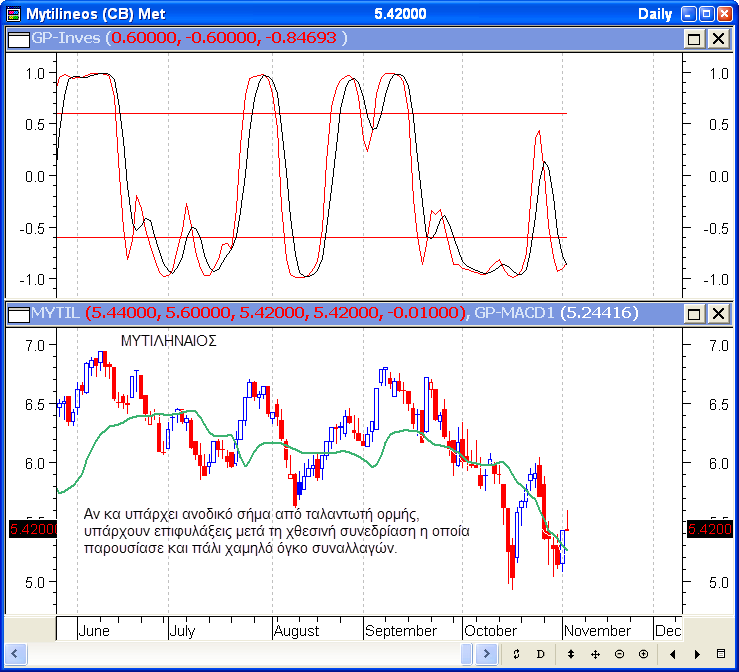Click the 'D' daily periodicity button
Image resolution: width=739 pixels, height=672 pixels.
540,654
